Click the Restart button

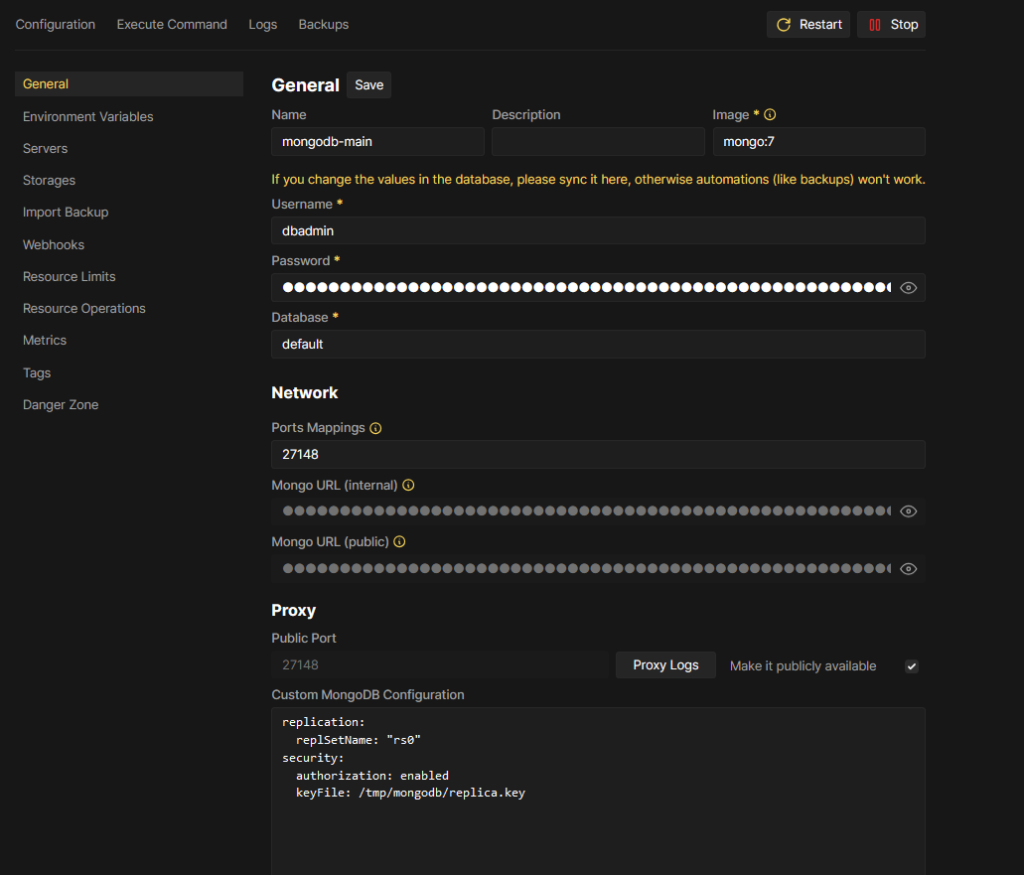click(808, 25)
